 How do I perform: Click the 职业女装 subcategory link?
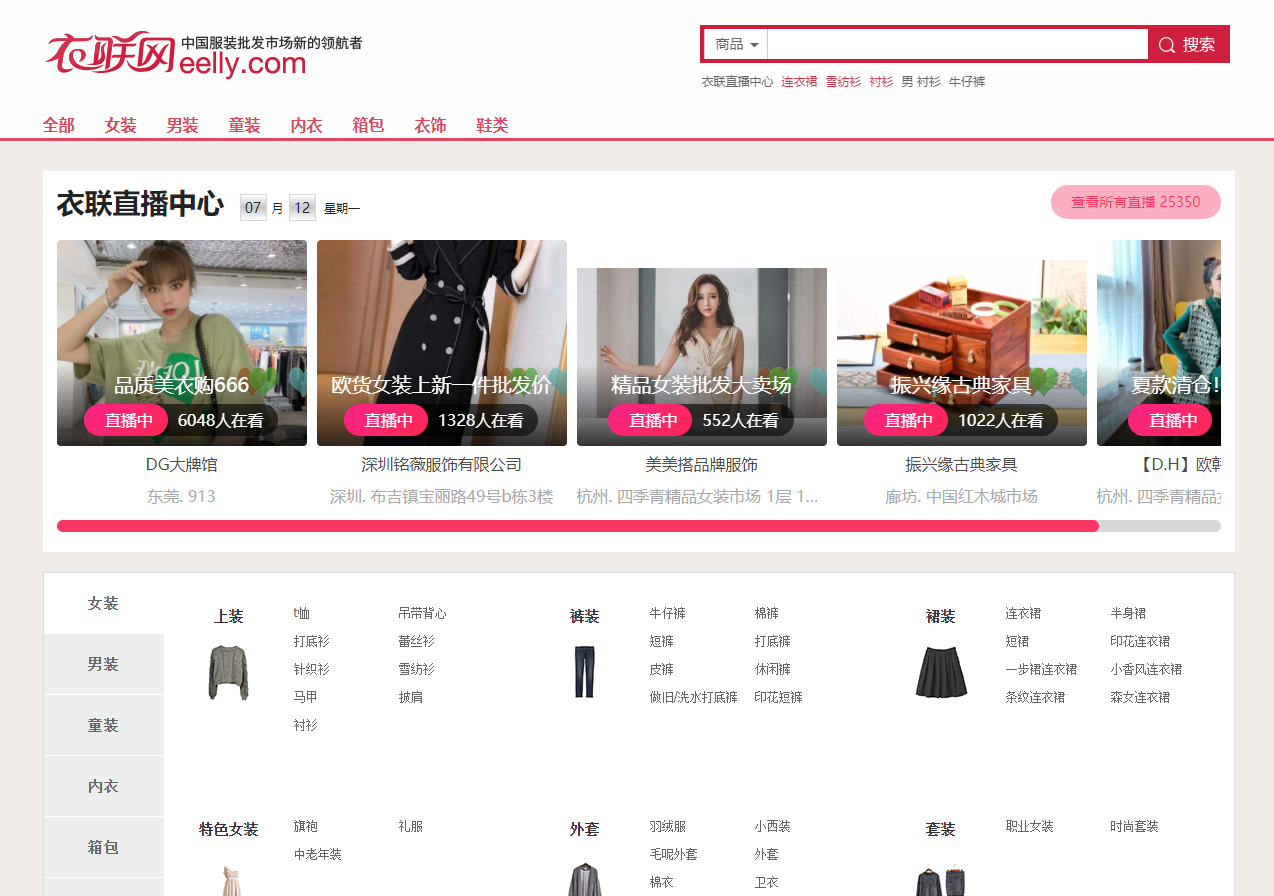tap(1029, 826)
